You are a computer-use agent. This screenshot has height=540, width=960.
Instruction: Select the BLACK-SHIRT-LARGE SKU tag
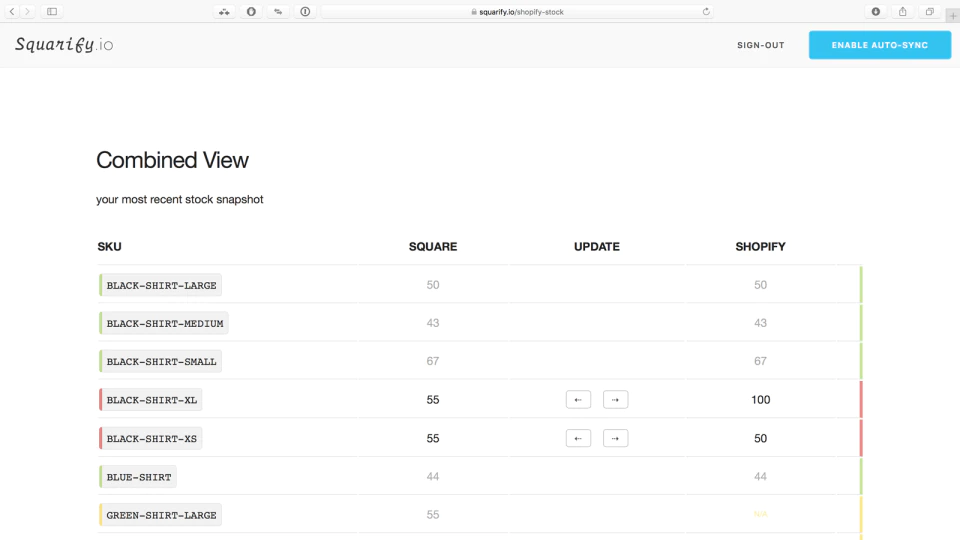(x=160, y=285)
